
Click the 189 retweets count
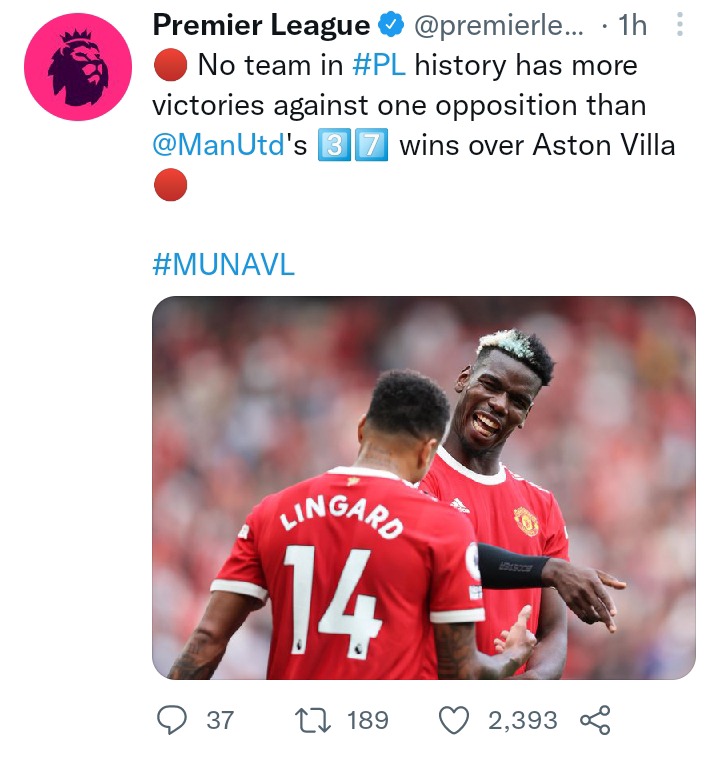(368, 720)
